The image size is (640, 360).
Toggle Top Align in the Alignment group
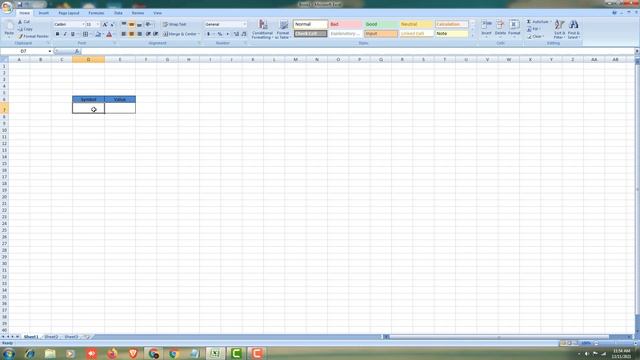[x=124, y=24]
